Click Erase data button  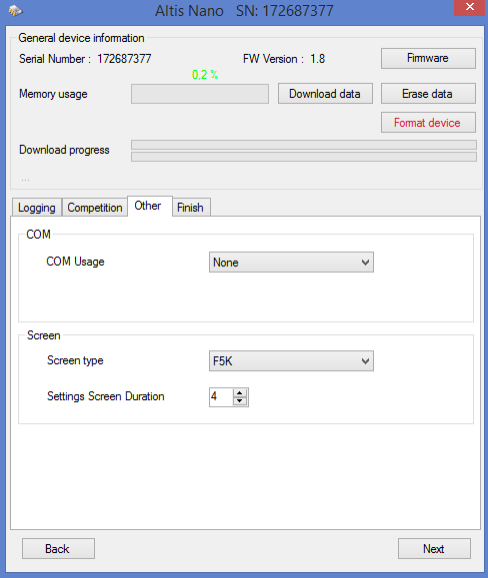coord(428,94)
